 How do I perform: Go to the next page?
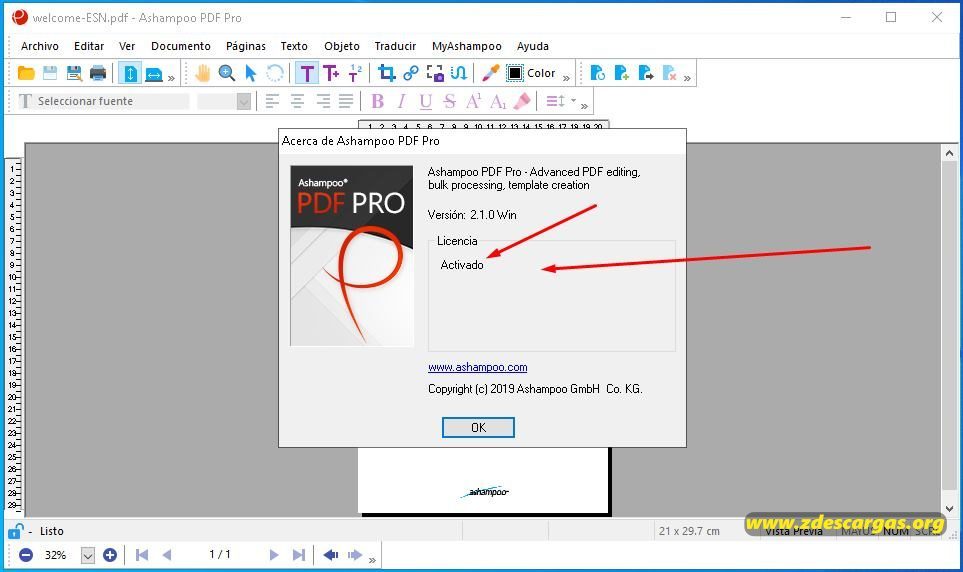274,555
